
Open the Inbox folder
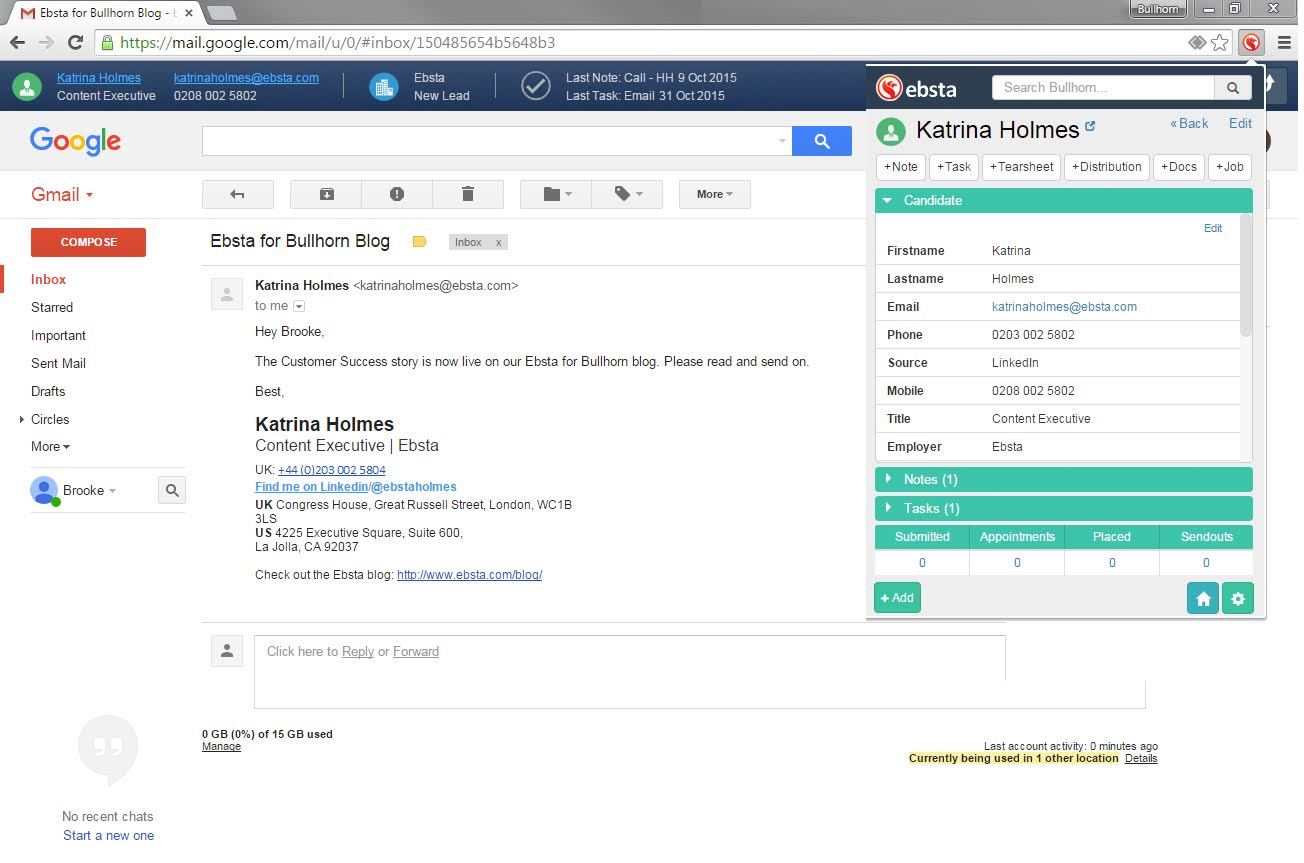(48, 280)
